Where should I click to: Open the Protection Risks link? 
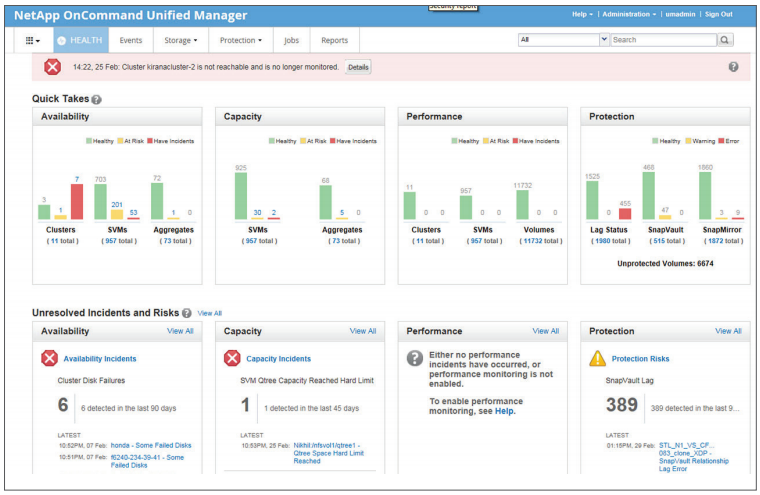[x=640, y=359]
